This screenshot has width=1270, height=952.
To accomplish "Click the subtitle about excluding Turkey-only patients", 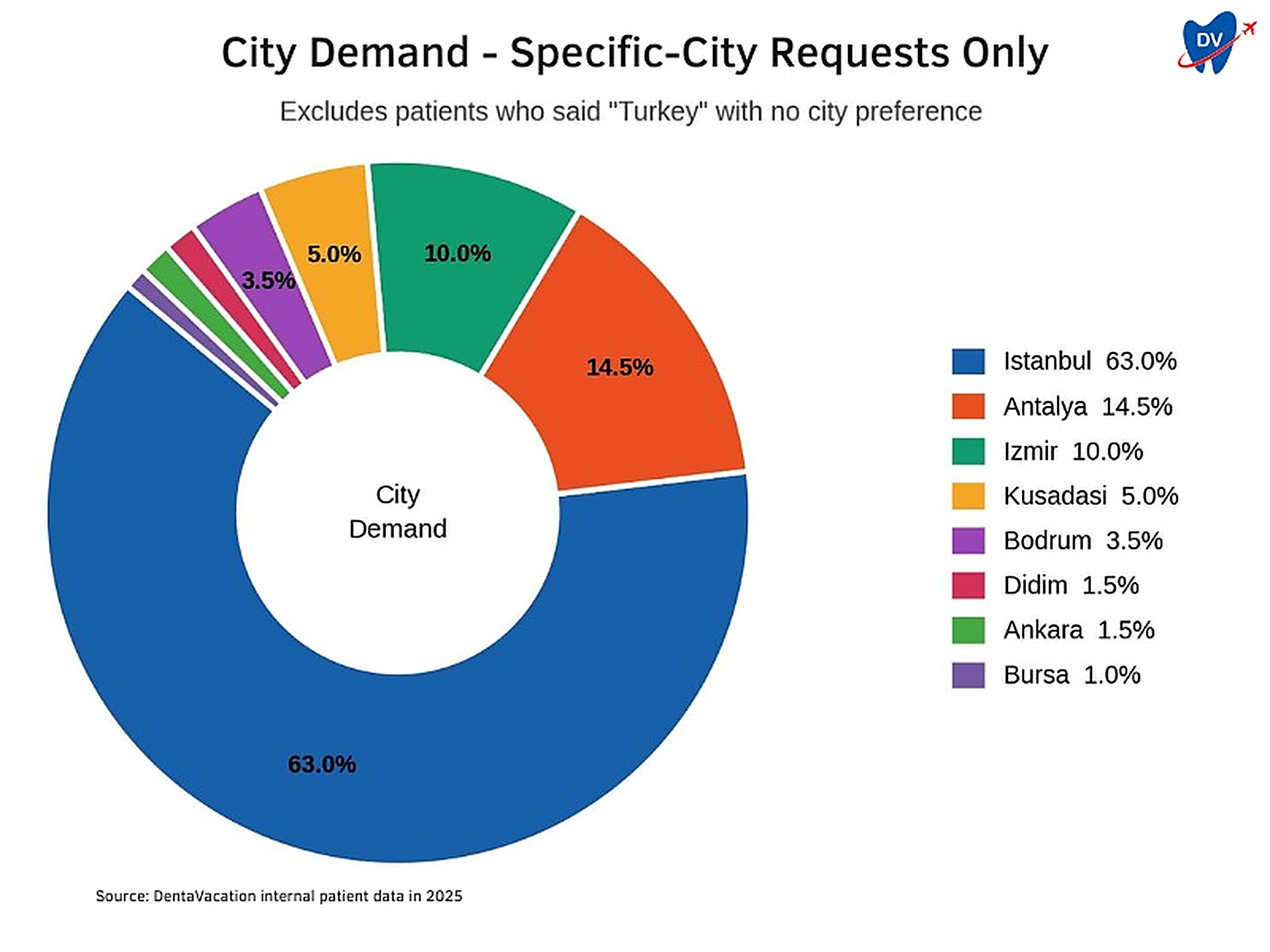I will 630,111.
